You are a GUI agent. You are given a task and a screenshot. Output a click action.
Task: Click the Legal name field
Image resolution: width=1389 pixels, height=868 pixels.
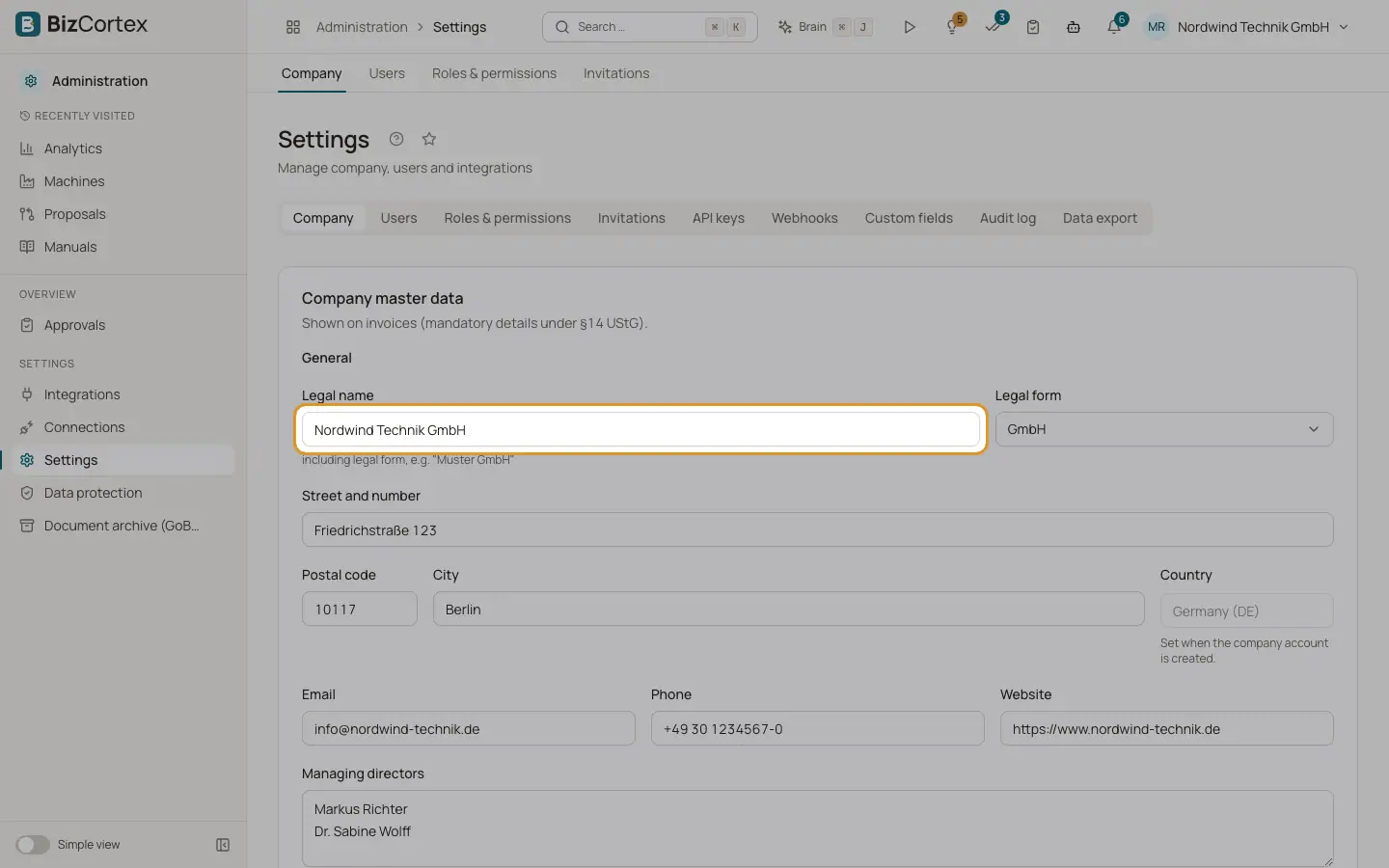click(640, 430)
